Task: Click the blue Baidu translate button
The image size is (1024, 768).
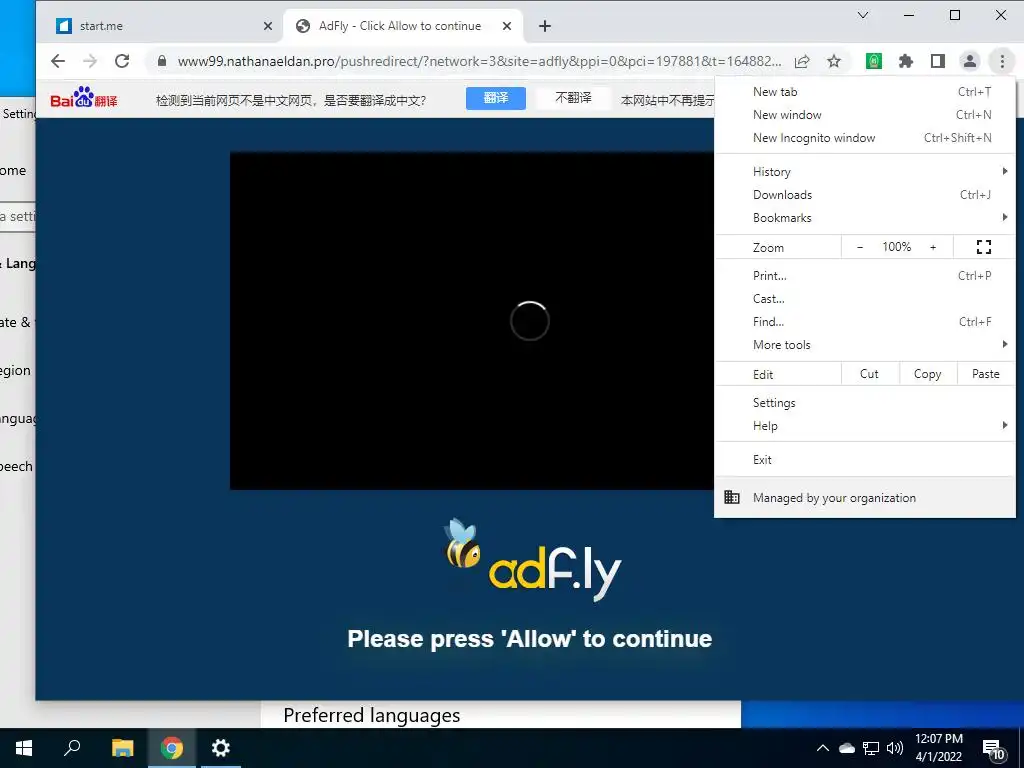Action: [496, 98]
